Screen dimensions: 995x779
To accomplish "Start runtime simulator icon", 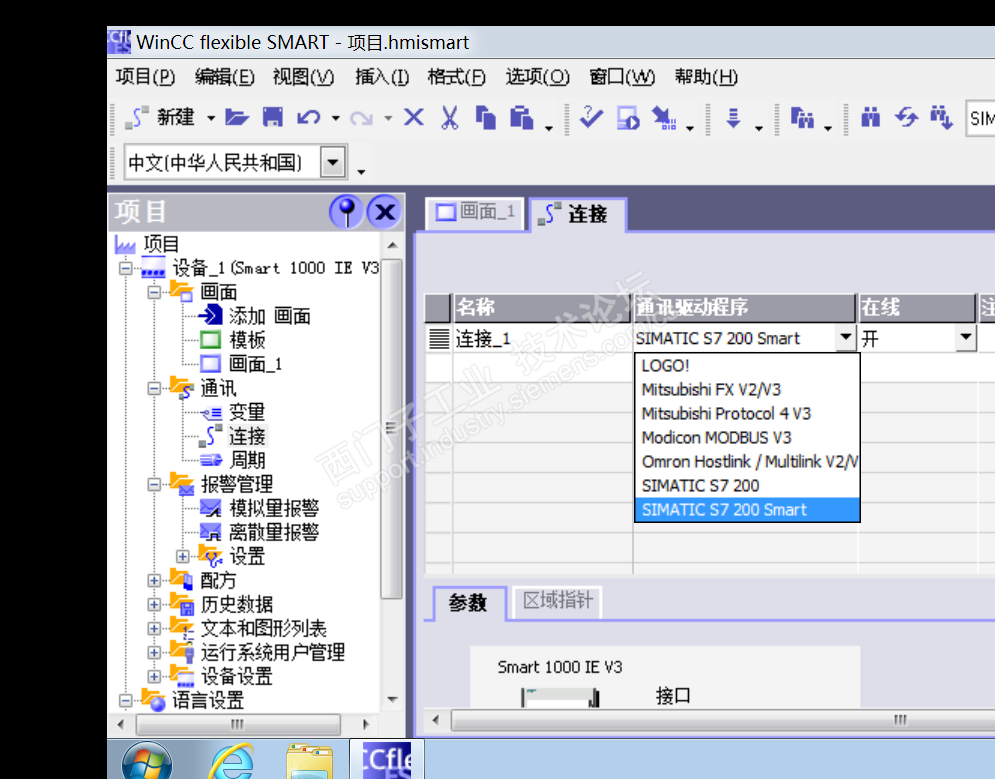I will (x=628, y=118).
